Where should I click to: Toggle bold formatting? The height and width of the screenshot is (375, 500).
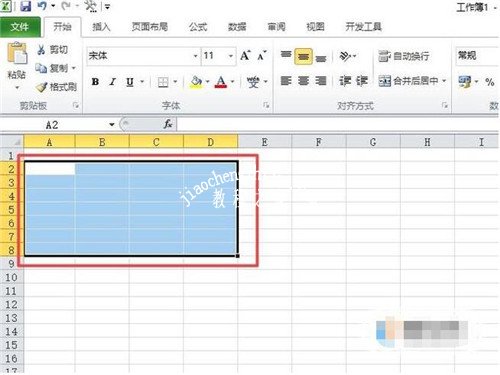pyautogui.click(x=95, y=82)
